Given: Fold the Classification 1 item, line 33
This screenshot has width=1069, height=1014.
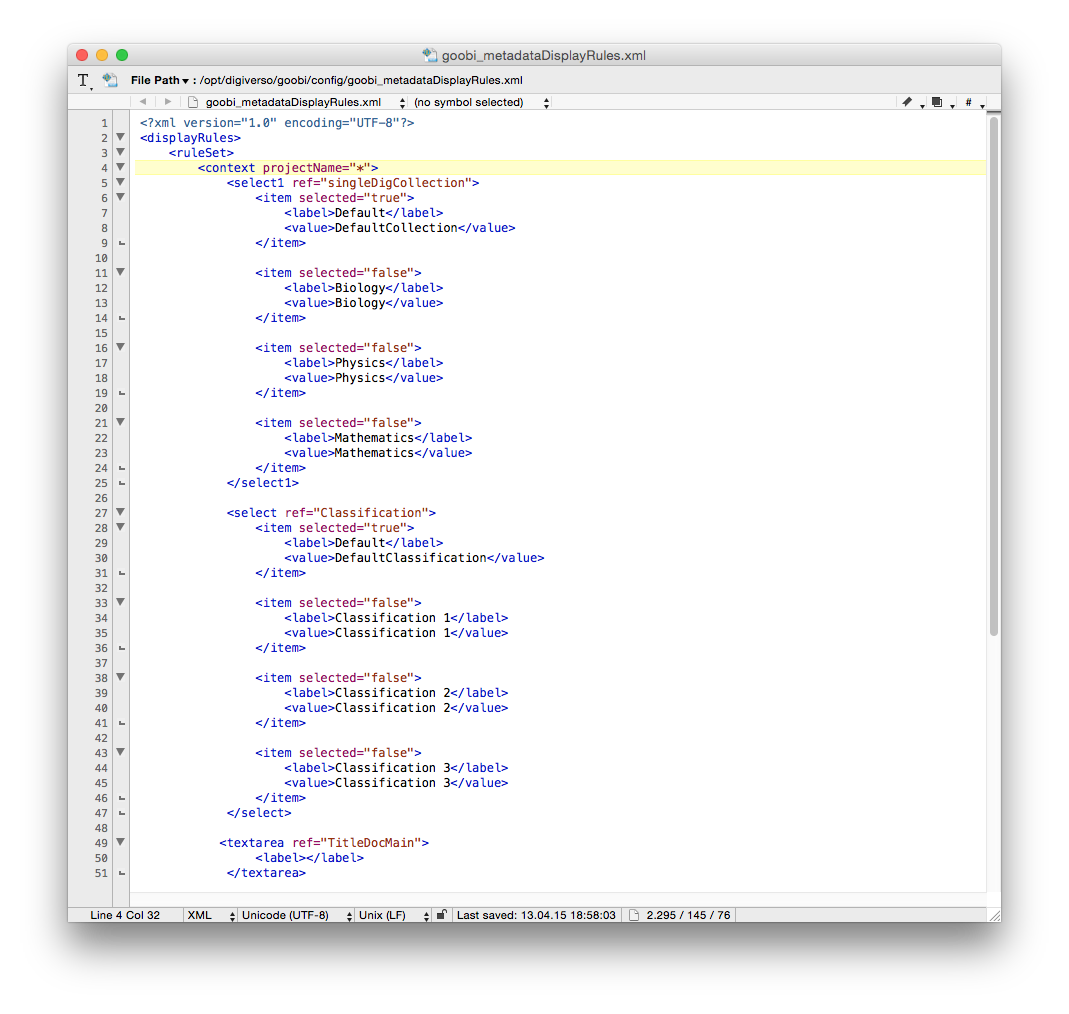Looking at the screenshot, I should tap(121, 602).
